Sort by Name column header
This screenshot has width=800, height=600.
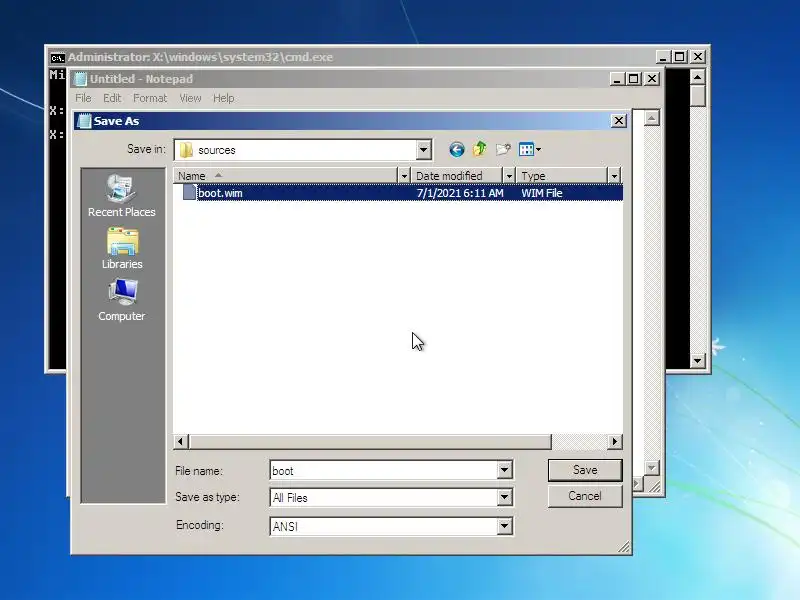pos(285,176)
